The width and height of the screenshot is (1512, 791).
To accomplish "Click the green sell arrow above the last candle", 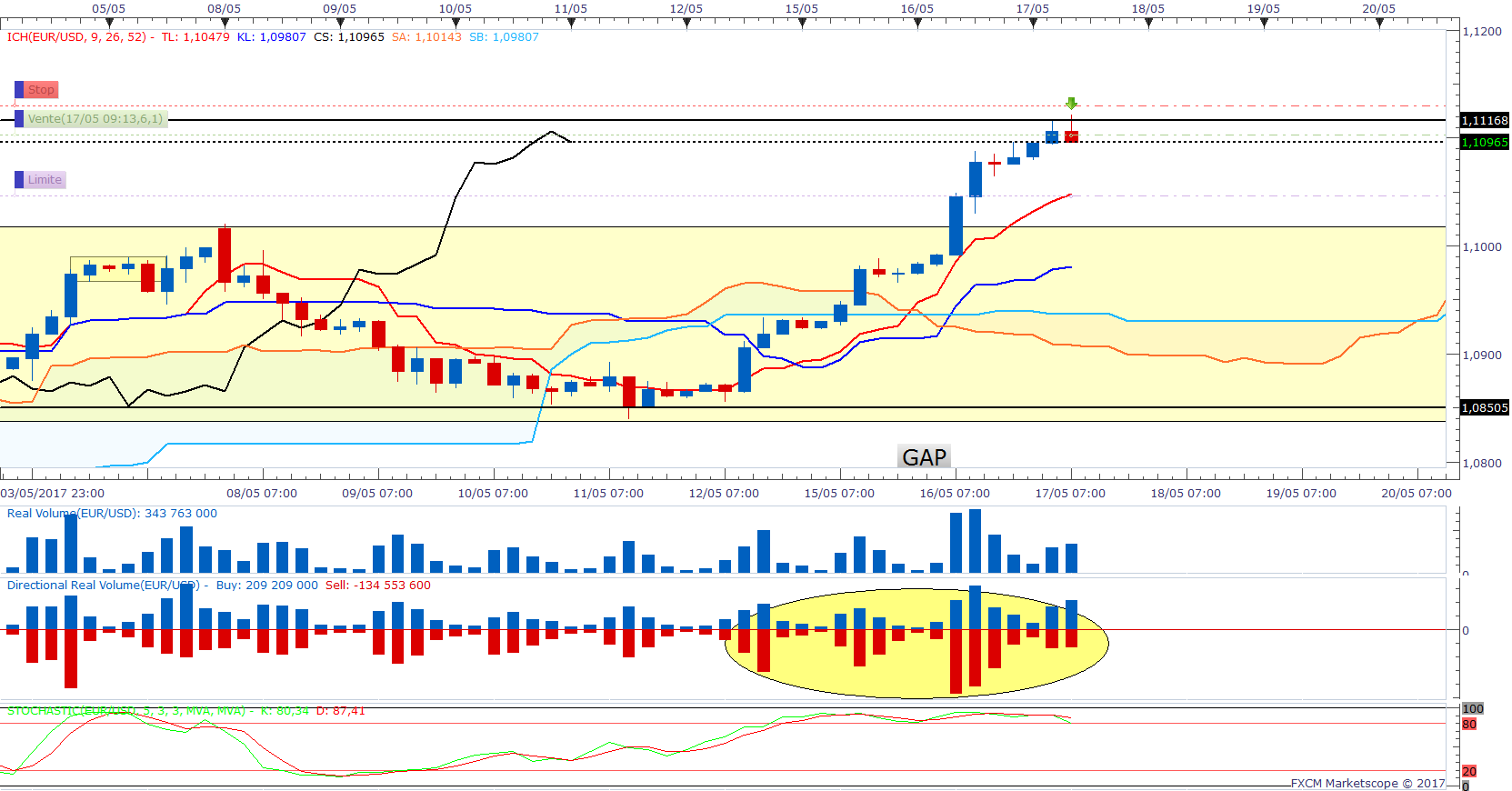I will click(1072, 104).
